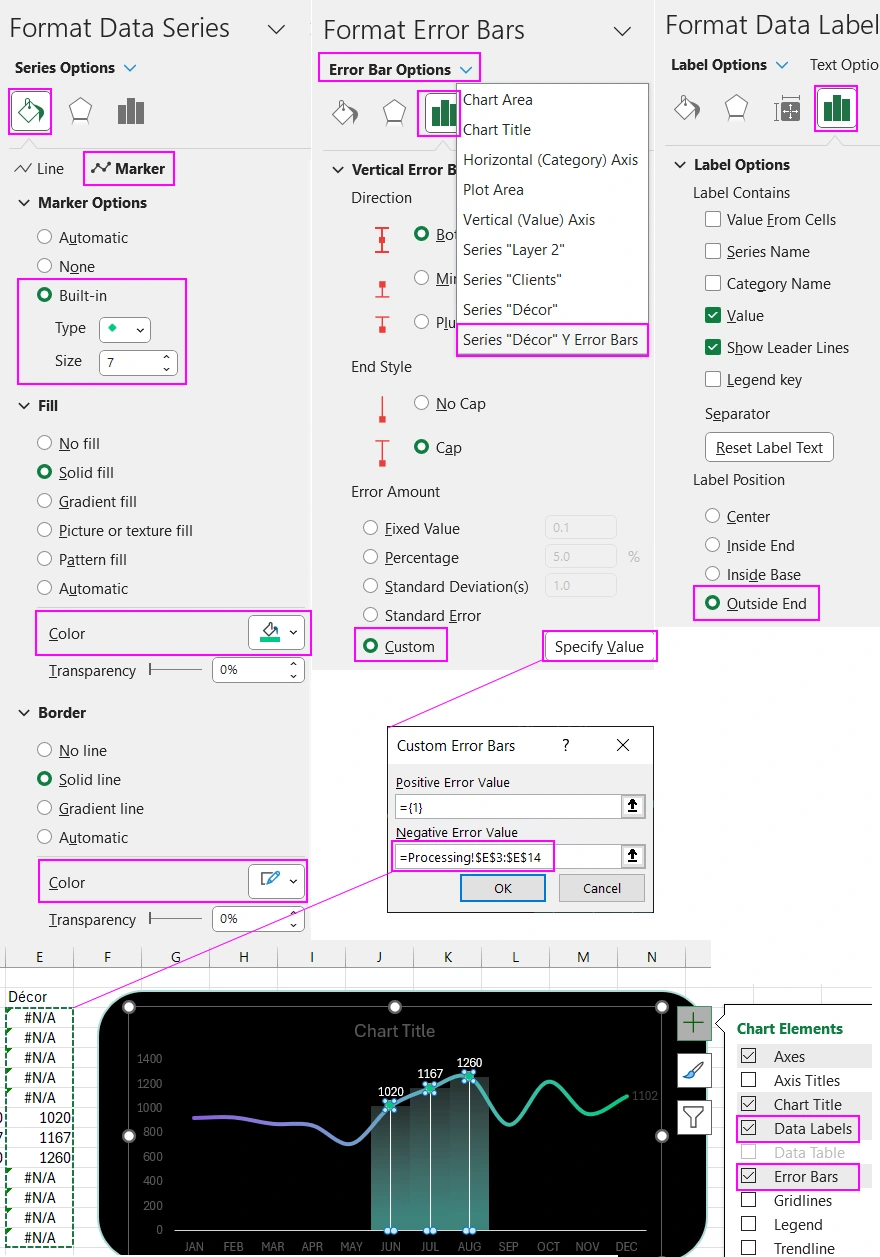Open Fill & Line icon in Format Data Series
The width and height of the screenshot is (880, 1257).
30,111
